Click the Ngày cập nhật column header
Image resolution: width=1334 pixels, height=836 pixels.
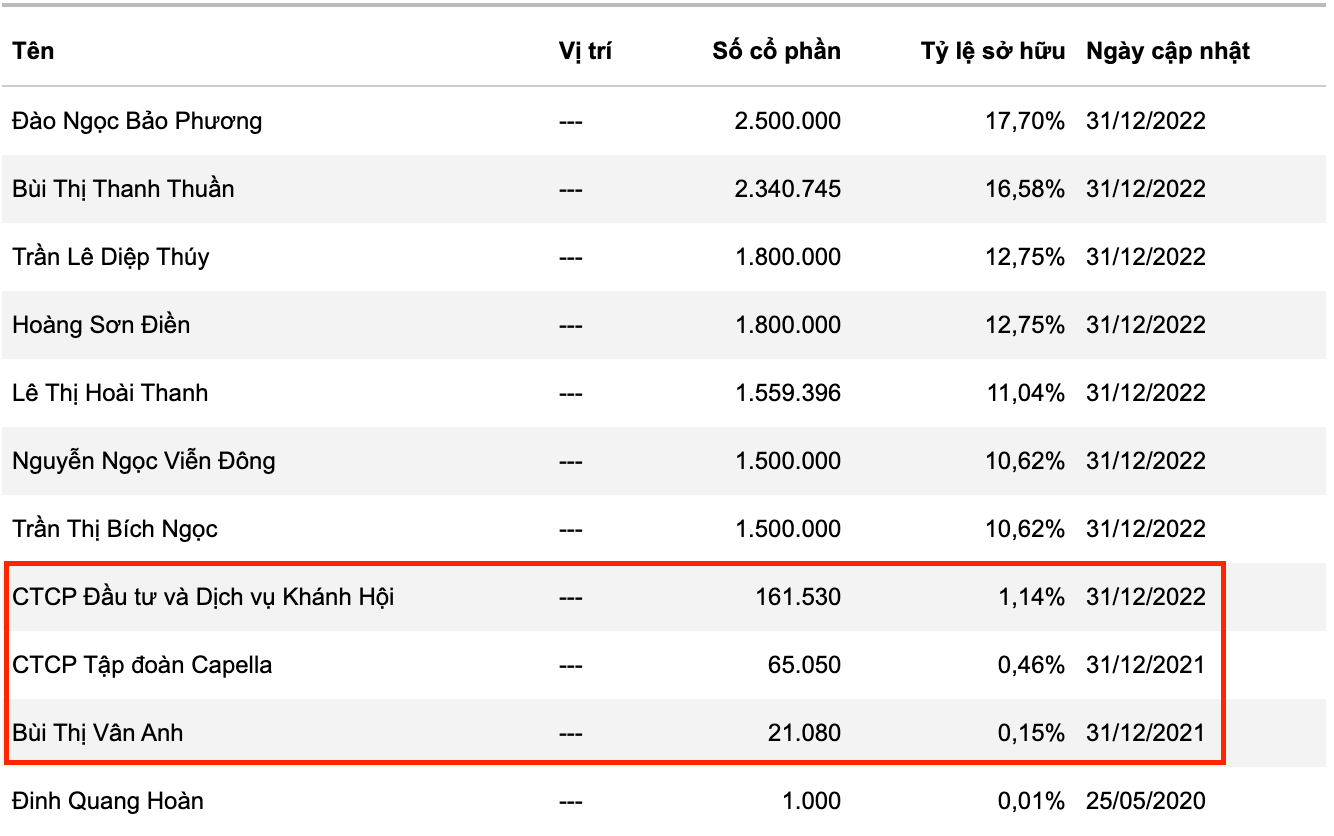pyautogui.click(x=1167, y=52)
